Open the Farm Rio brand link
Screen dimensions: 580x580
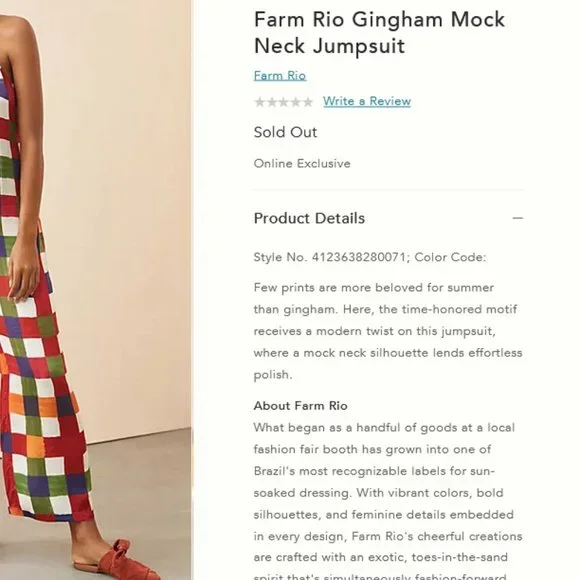pos(280,75)
